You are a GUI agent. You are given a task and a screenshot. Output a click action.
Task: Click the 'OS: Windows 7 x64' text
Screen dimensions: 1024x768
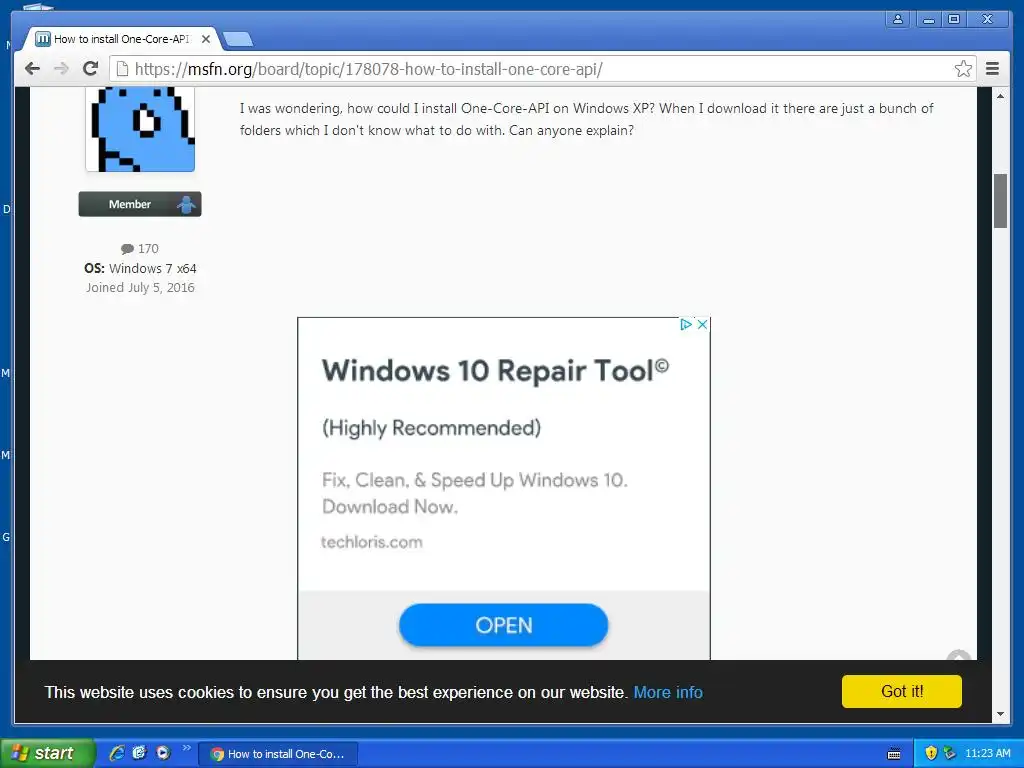[x=140, y=268]
